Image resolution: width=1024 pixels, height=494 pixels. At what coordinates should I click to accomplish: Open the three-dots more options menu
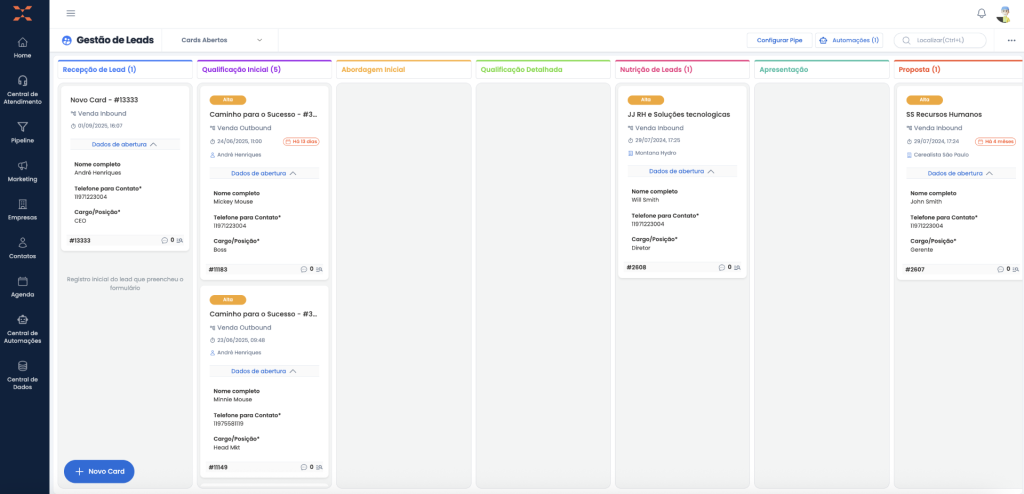point(1011,40)
